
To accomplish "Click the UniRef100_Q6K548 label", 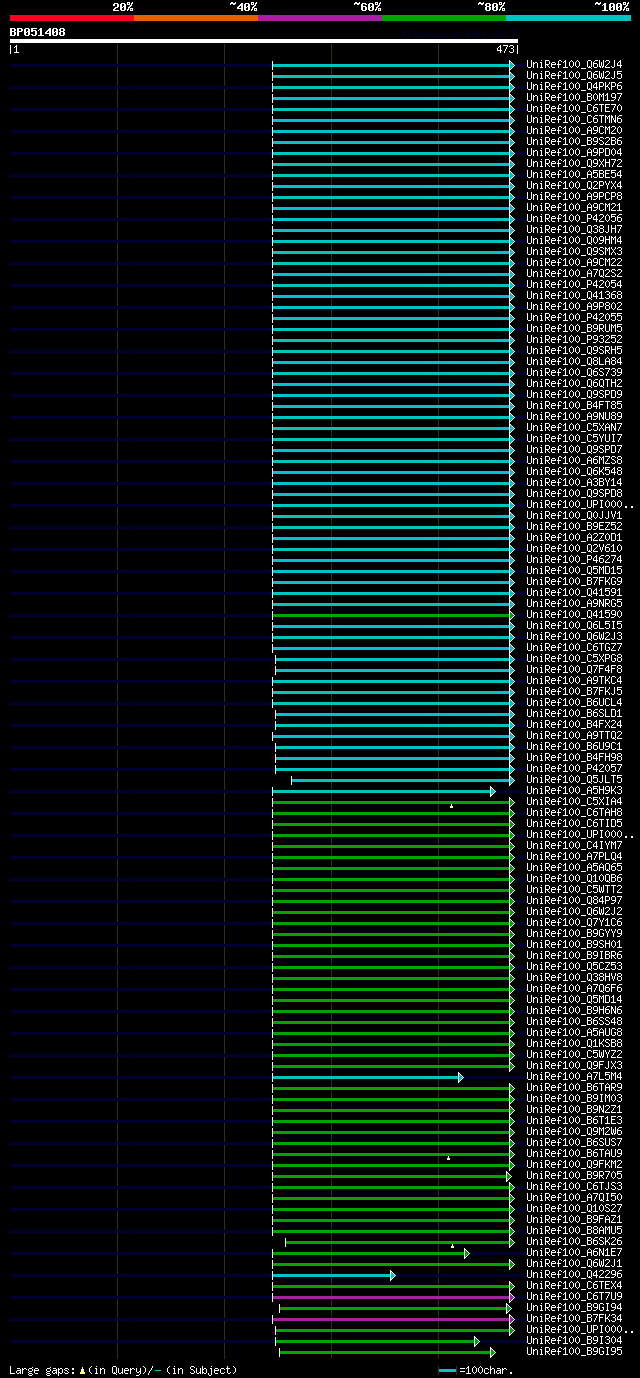I will [x=574, y=471].
